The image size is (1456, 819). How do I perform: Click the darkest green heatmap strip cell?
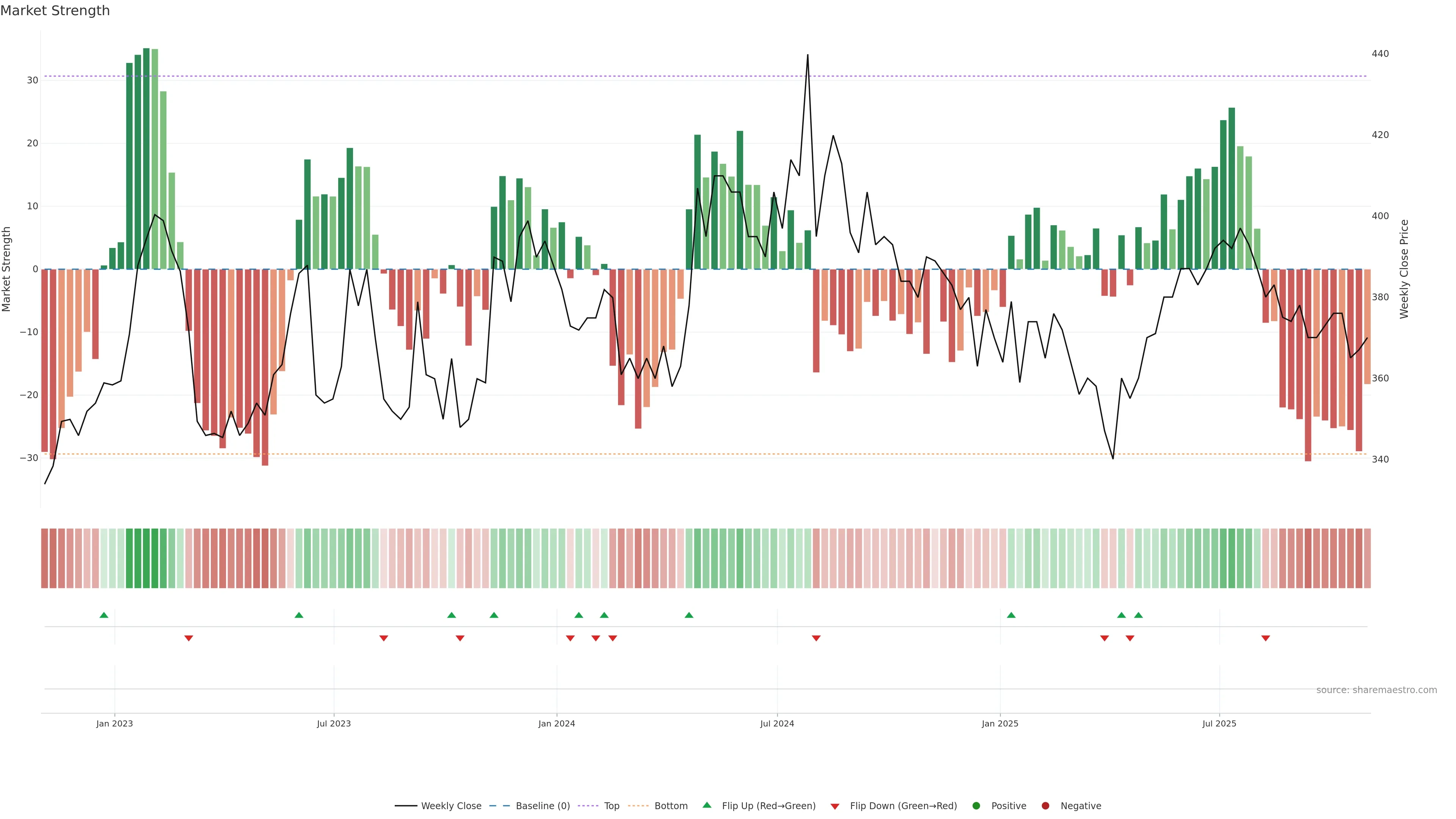146,559
